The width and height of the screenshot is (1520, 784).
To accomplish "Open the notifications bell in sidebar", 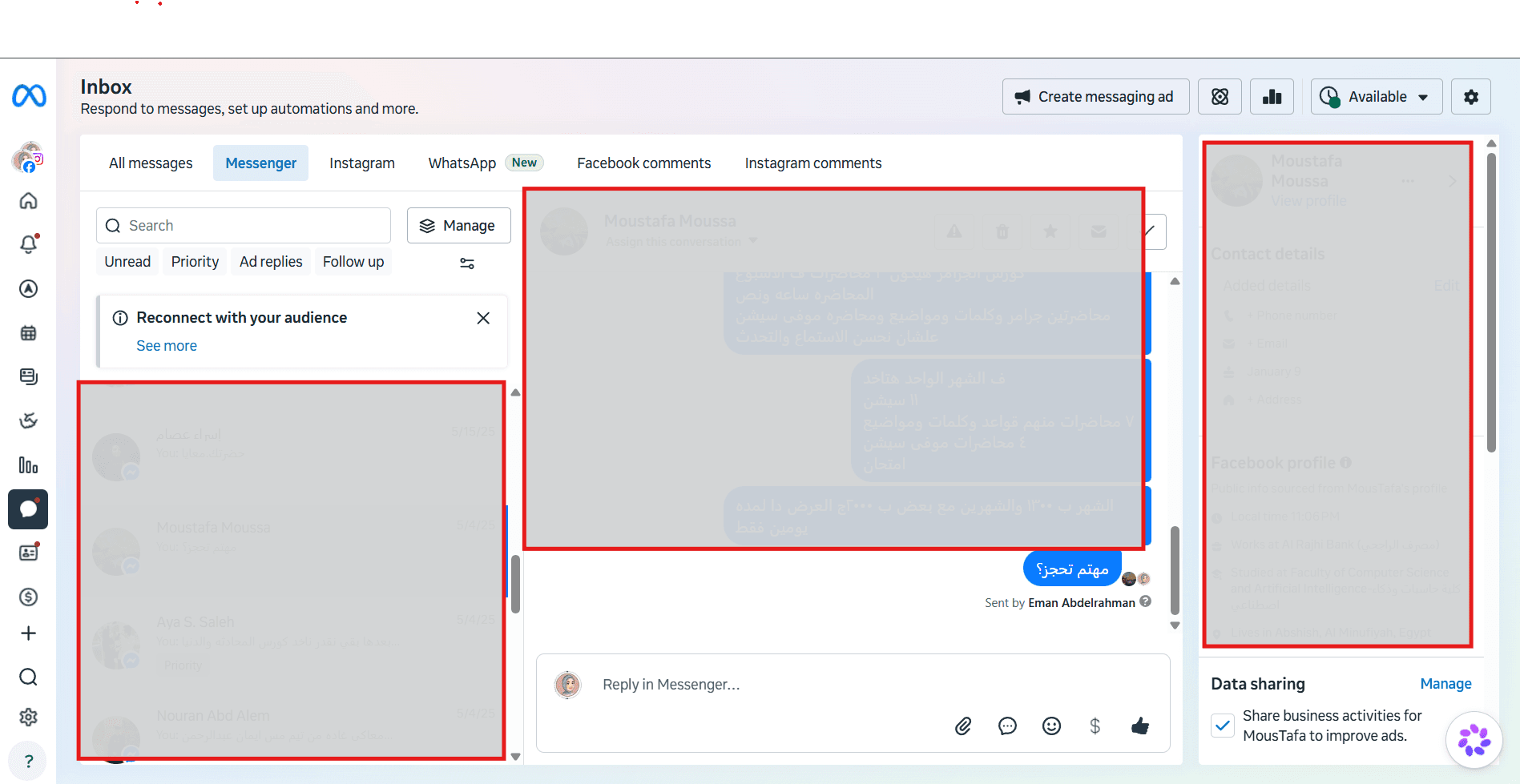I will click(29, 243).
